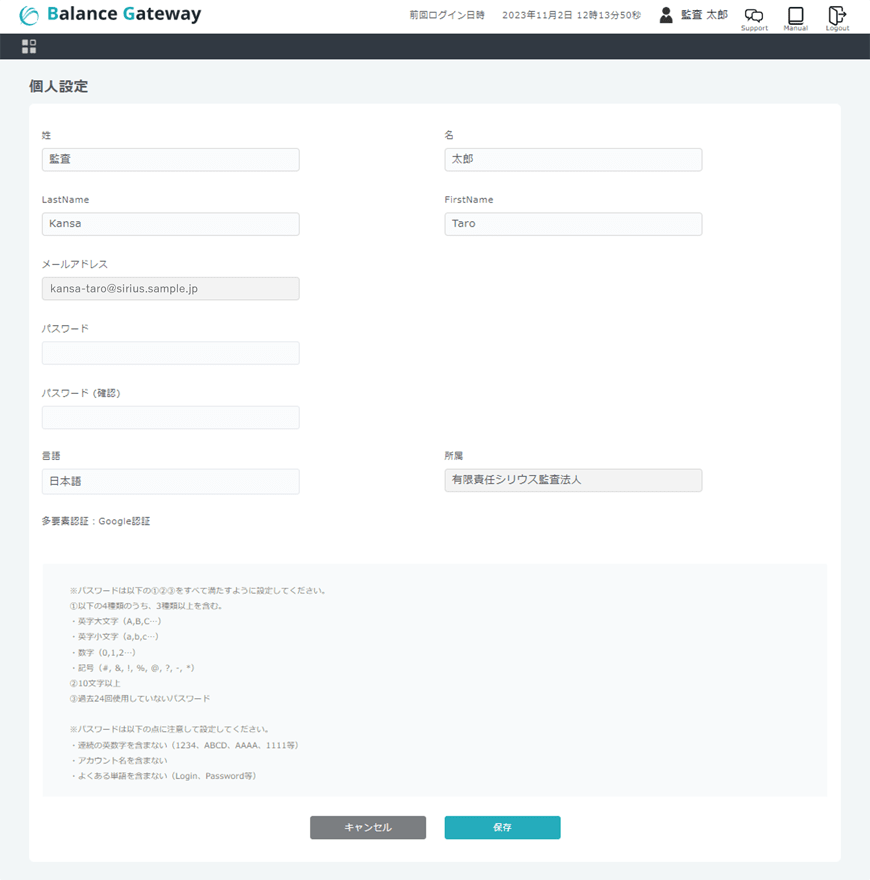Image resolution: width=870 pixels, height=880 pixels.
Task: Click the パスワード password field
Action: tap(170, 353)
